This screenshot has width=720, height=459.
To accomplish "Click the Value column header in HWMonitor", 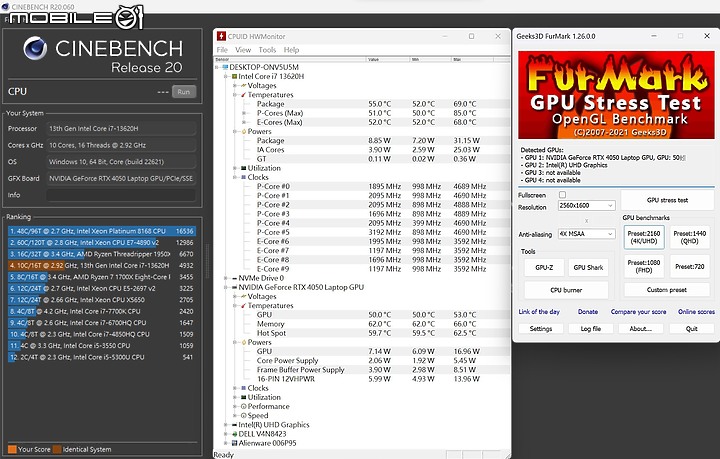I will 388,59.
